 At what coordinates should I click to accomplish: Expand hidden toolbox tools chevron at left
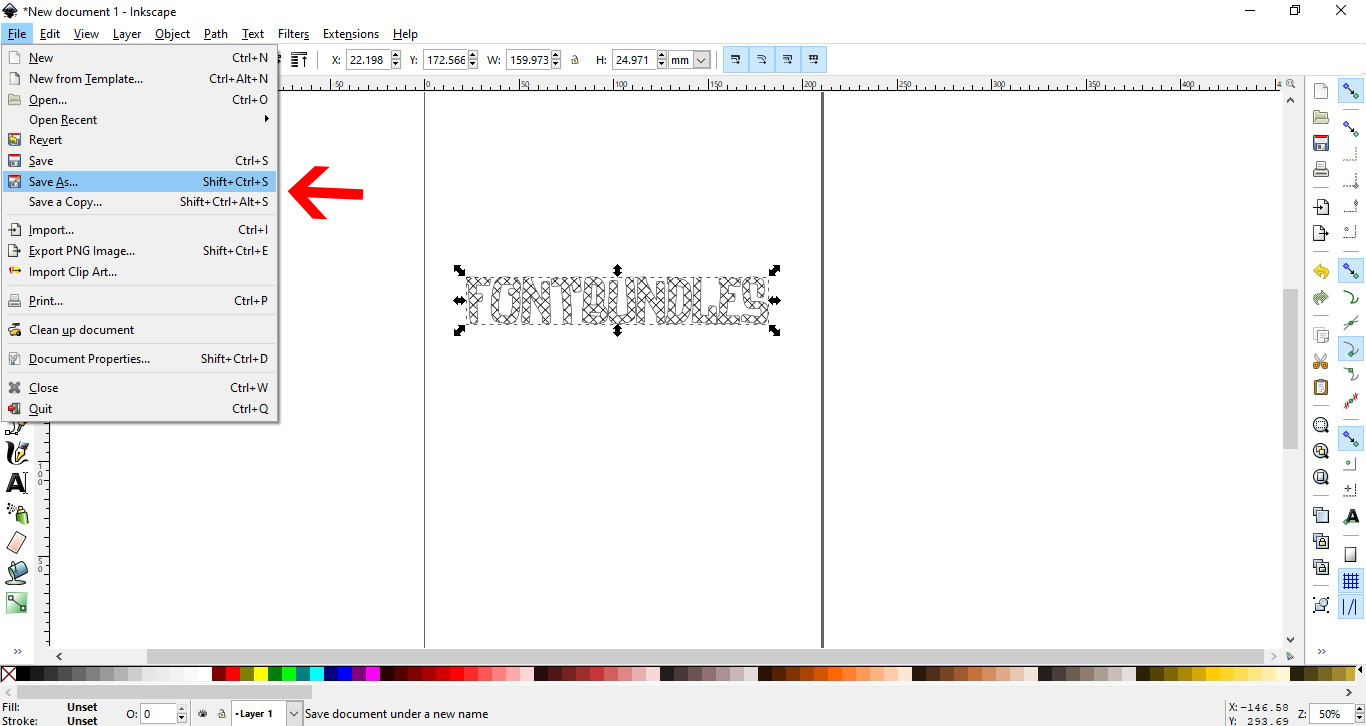[x=17, y=651]
